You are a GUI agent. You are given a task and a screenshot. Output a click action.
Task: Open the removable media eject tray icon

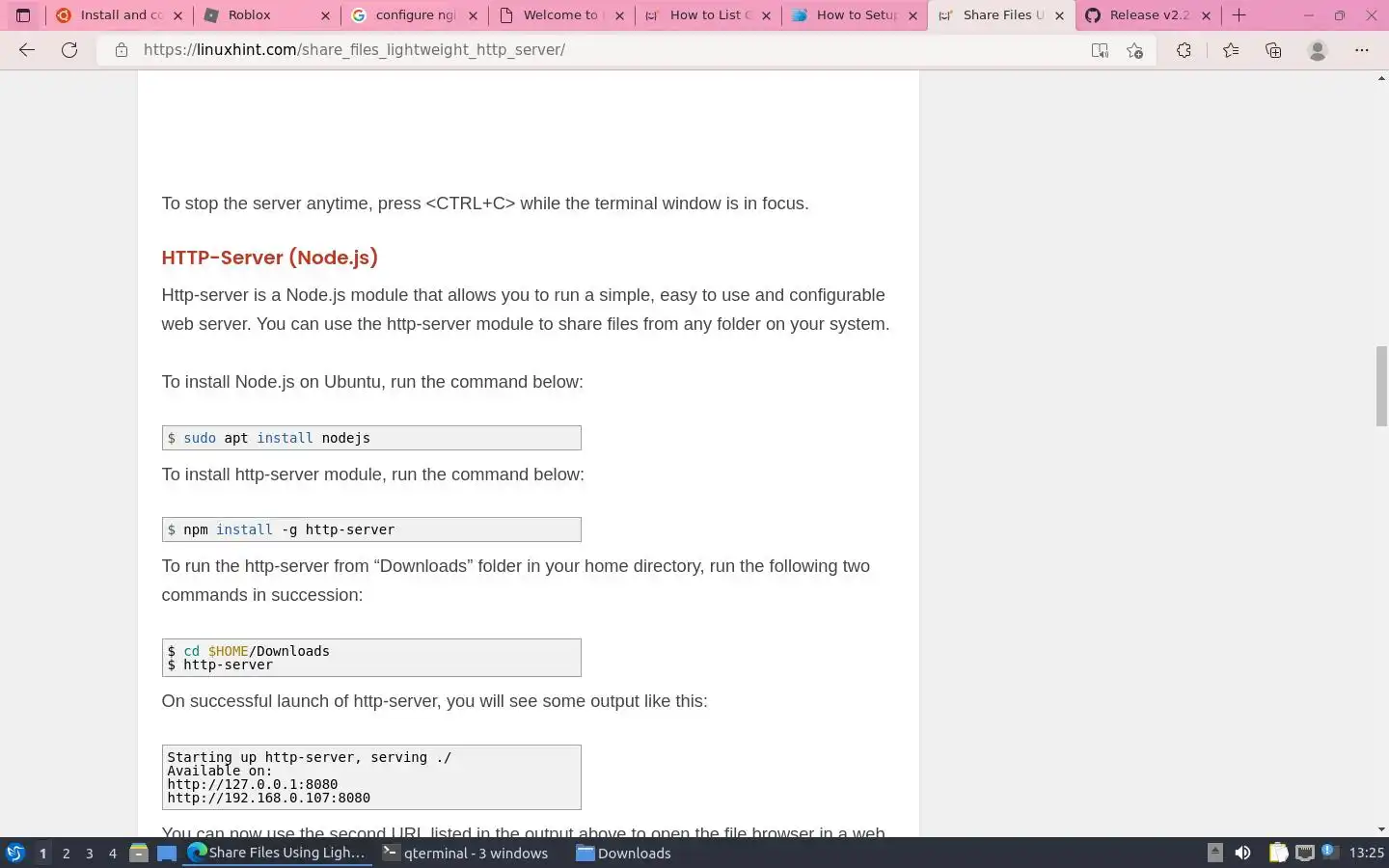pyautogui.click(x=1215, y=853)
